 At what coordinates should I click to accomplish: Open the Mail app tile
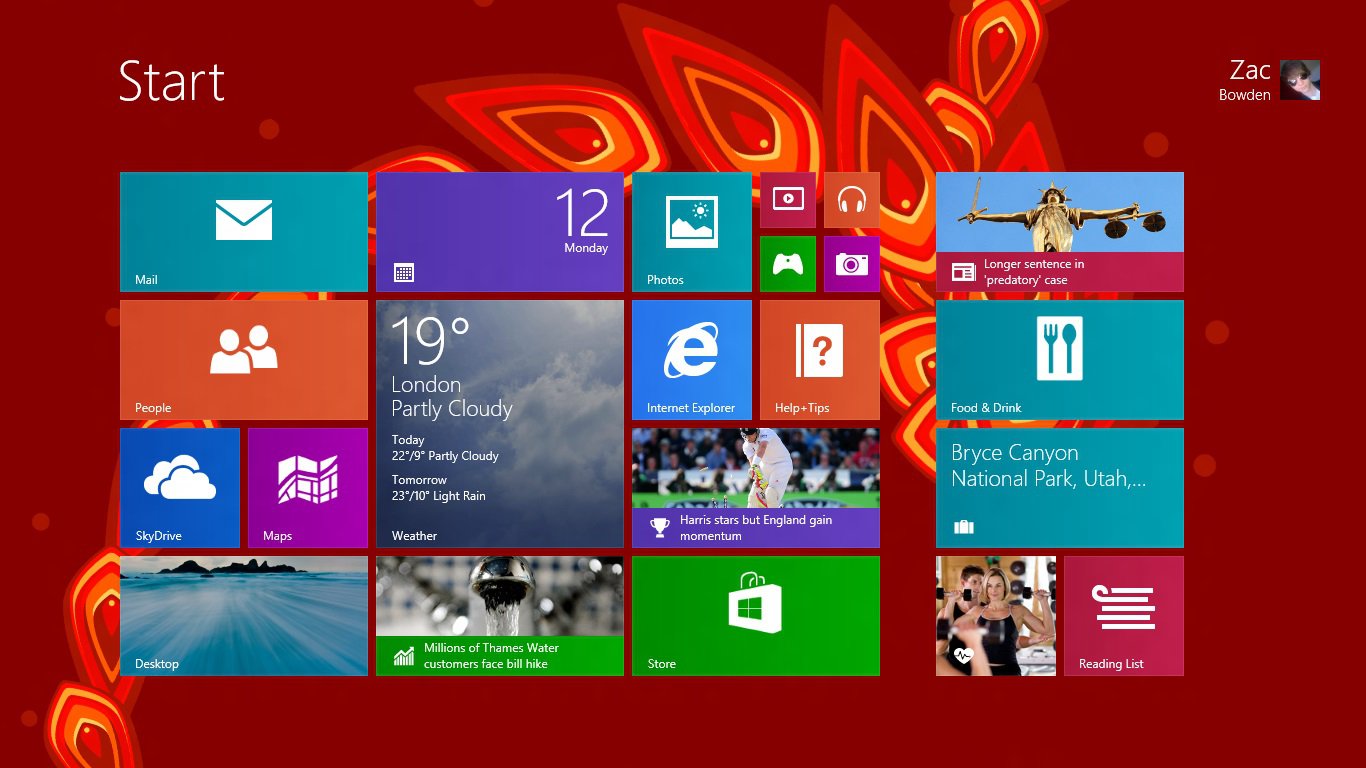(x=243, y=230)
